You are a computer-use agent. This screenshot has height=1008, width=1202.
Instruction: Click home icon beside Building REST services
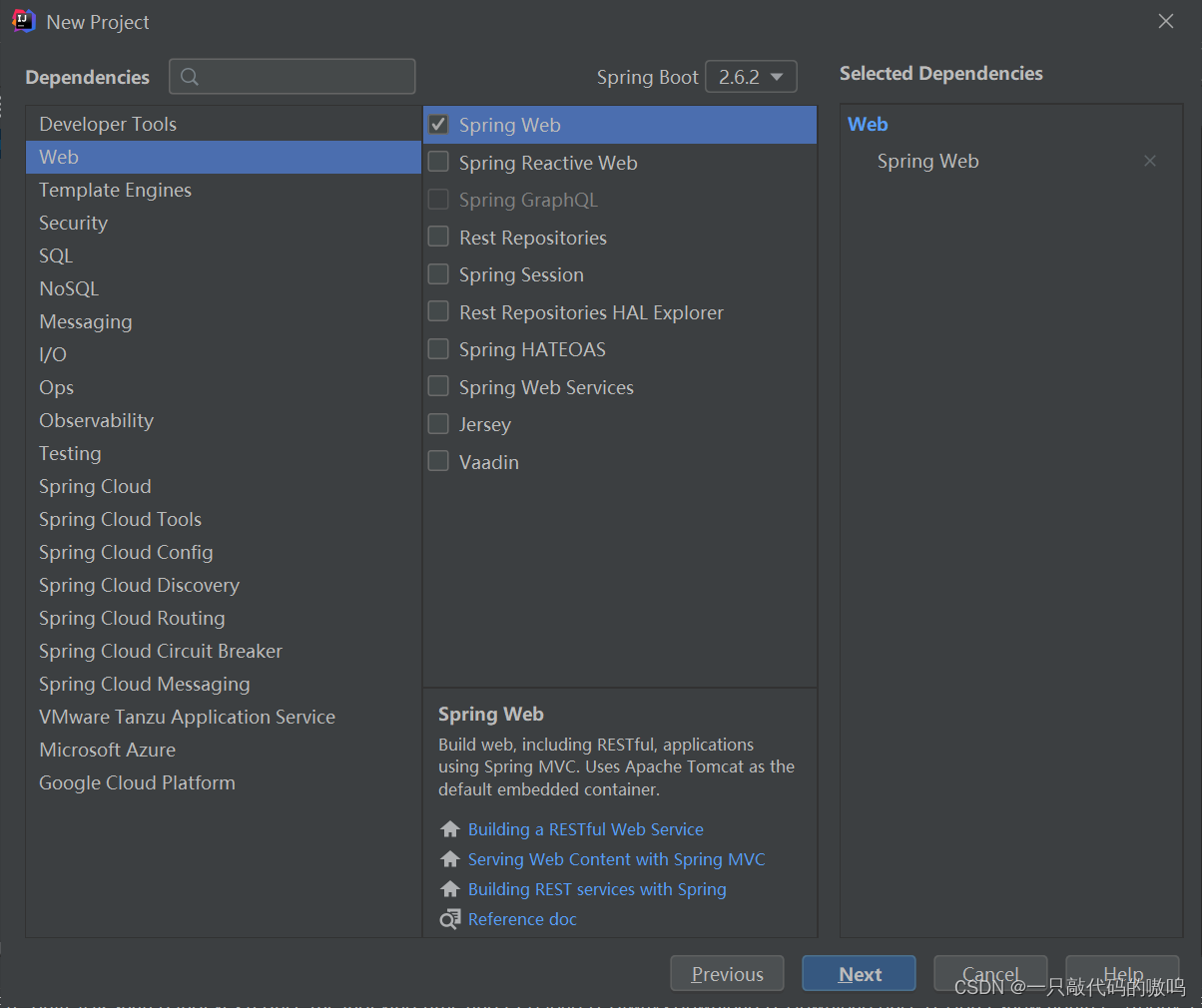[450, 889]
